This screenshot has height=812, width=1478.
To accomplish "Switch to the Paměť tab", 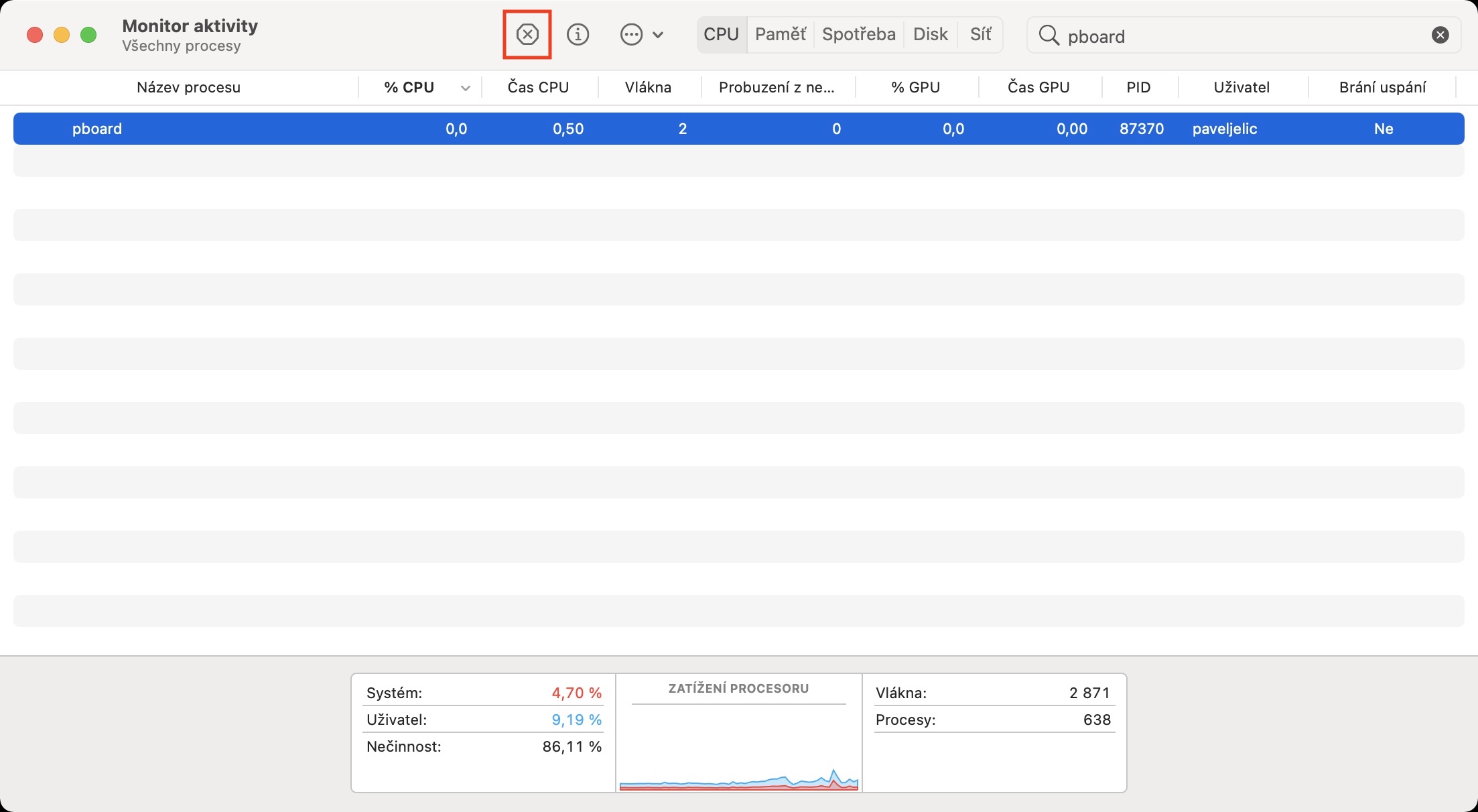I will (x=780, y=34).
